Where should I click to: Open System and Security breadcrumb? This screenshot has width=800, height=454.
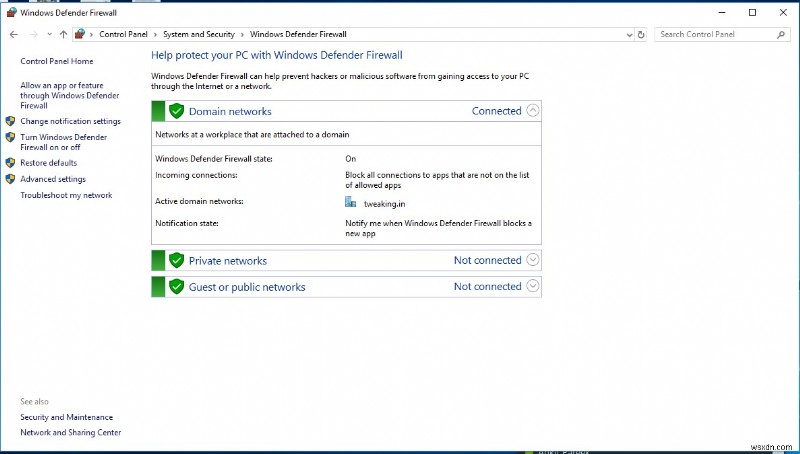point(198,34)
